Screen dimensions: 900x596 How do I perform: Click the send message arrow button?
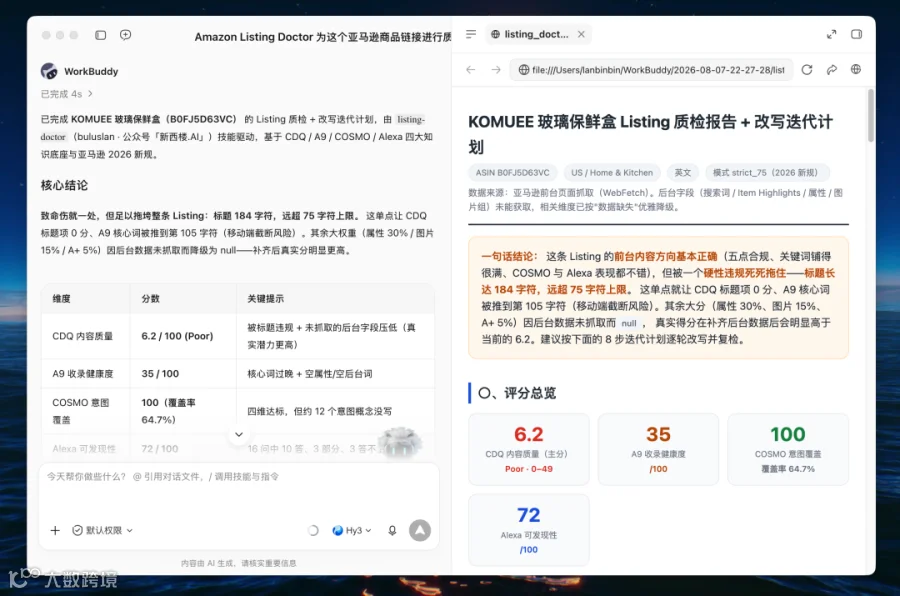click(420, 531)
